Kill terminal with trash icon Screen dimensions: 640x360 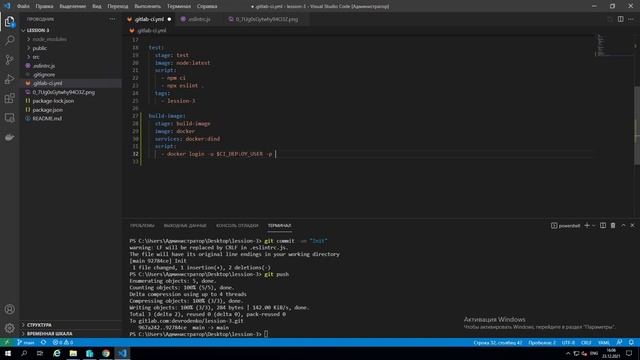coord(613,225)
